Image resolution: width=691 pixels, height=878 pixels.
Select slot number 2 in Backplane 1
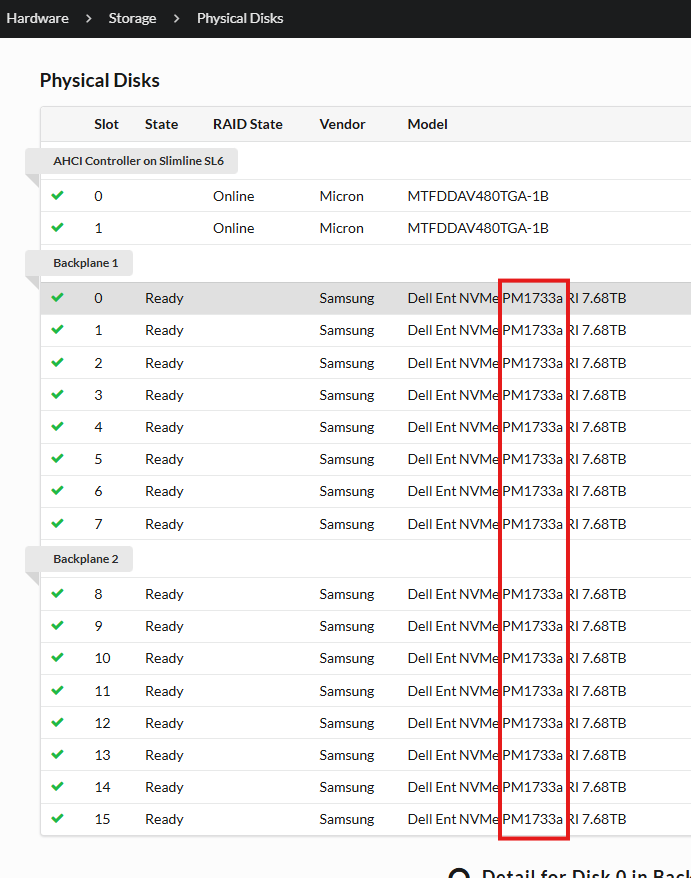pyautogui.click(x=99, y=363)
